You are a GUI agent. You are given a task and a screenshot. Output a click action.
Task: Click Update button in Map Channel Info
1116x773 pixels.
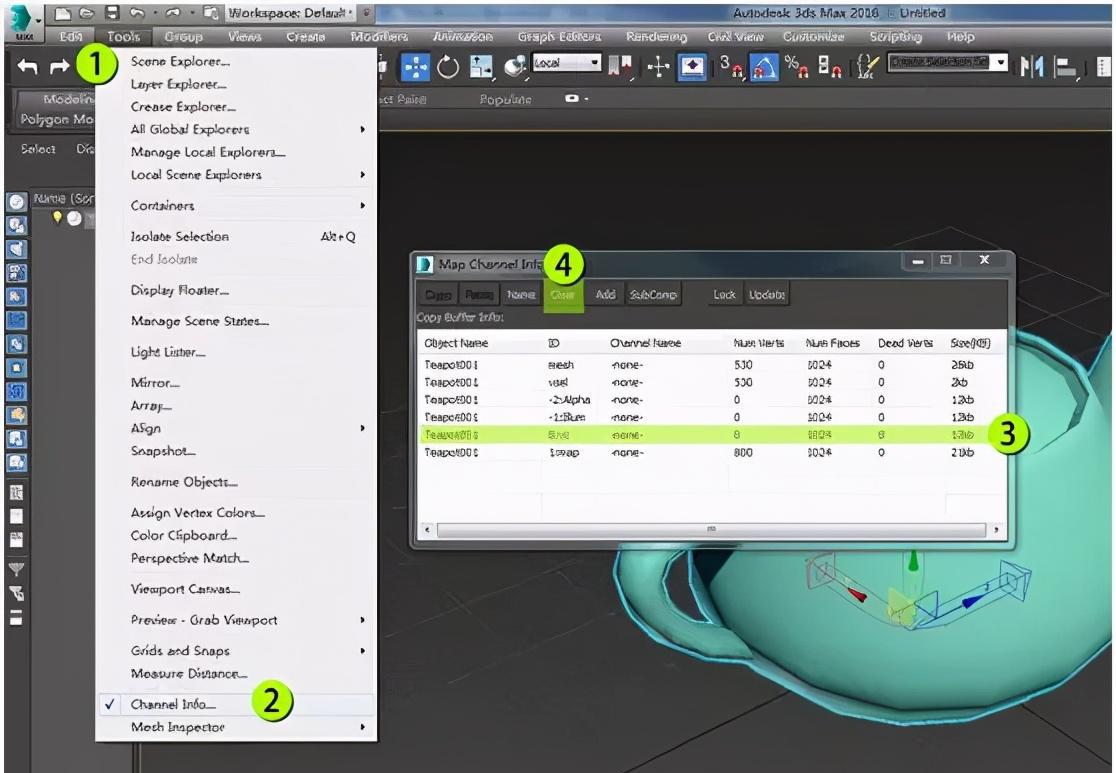click(x=767, y=295)
